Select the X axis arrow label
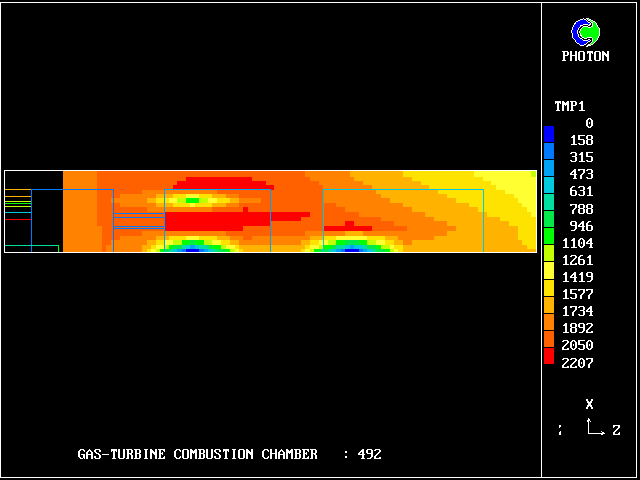 590,404
